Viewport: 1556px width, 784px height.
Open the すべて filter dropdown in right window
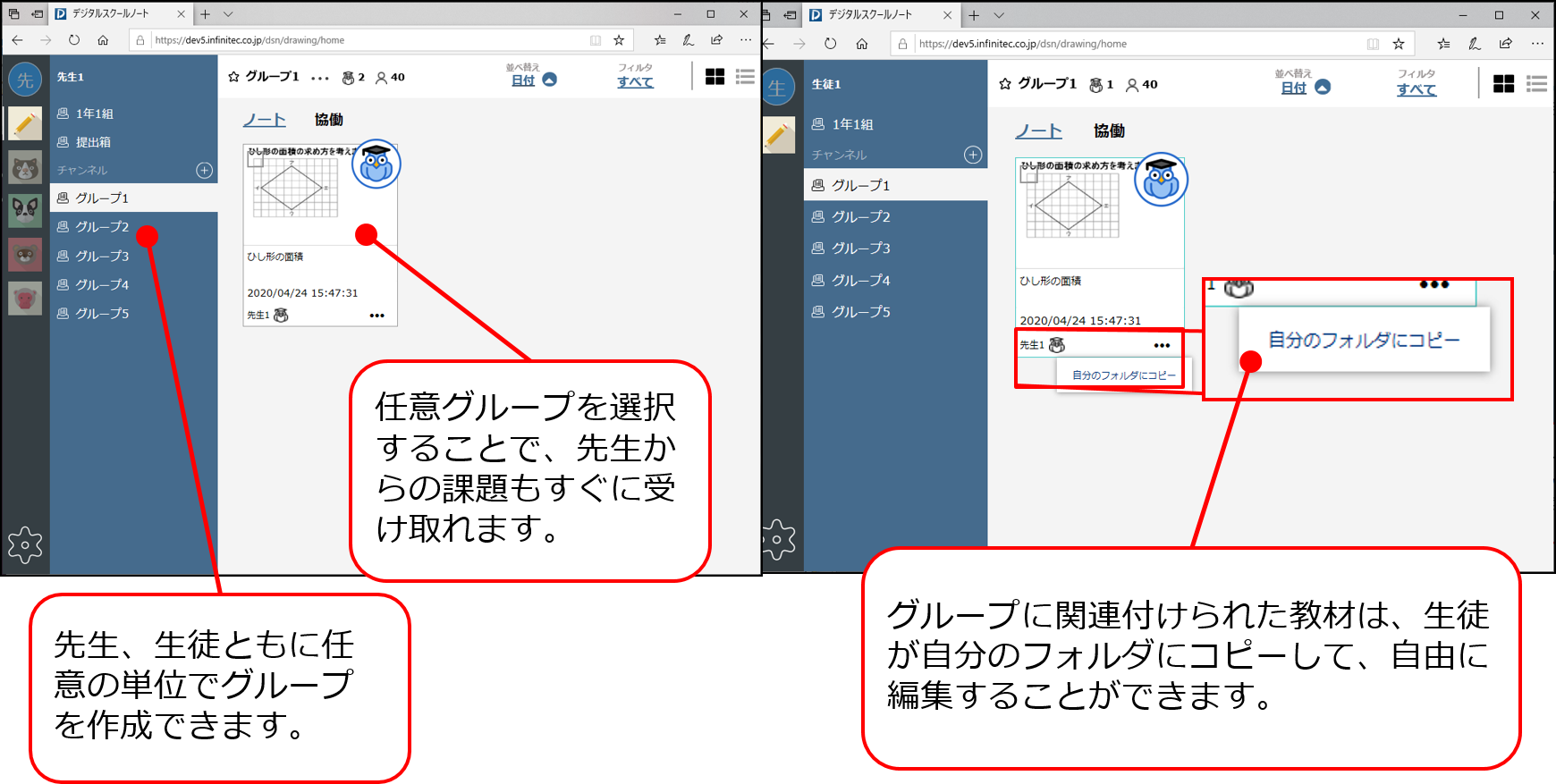(x=1416, y=89)
